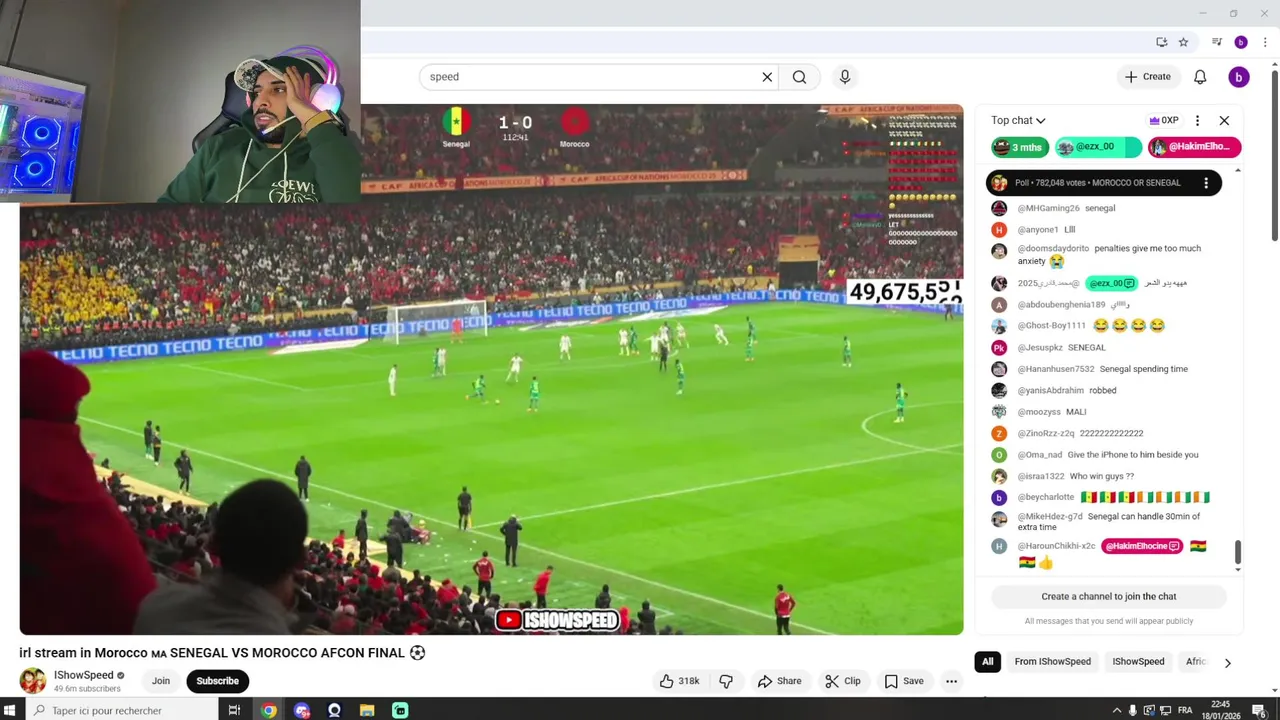This screenshot has width=1280, height=720.
Task: Open the YouTube account avatar menu
Action: coord(1239,77)
